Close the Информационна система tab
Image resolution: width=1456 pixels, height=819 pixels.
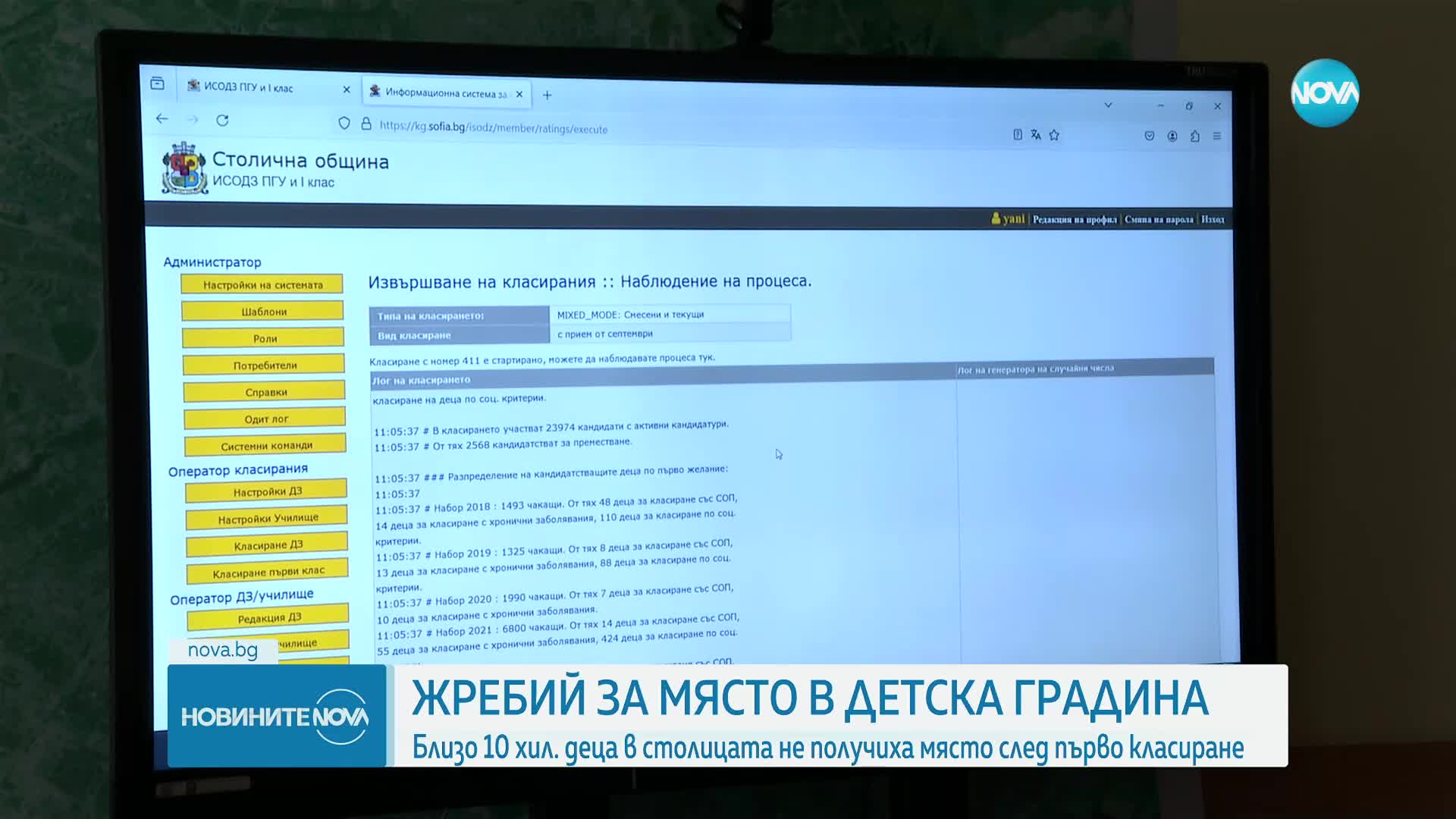(x=519, y=95)
